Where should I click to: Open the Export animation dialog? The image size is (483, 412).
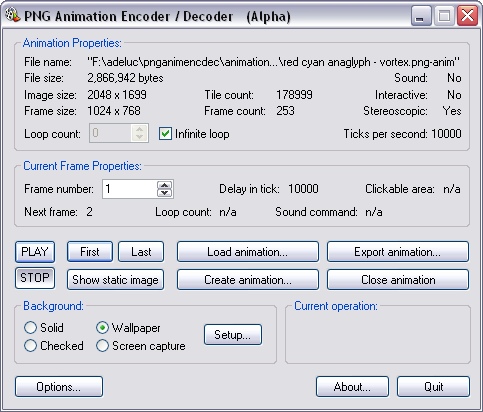coord(398,252)
